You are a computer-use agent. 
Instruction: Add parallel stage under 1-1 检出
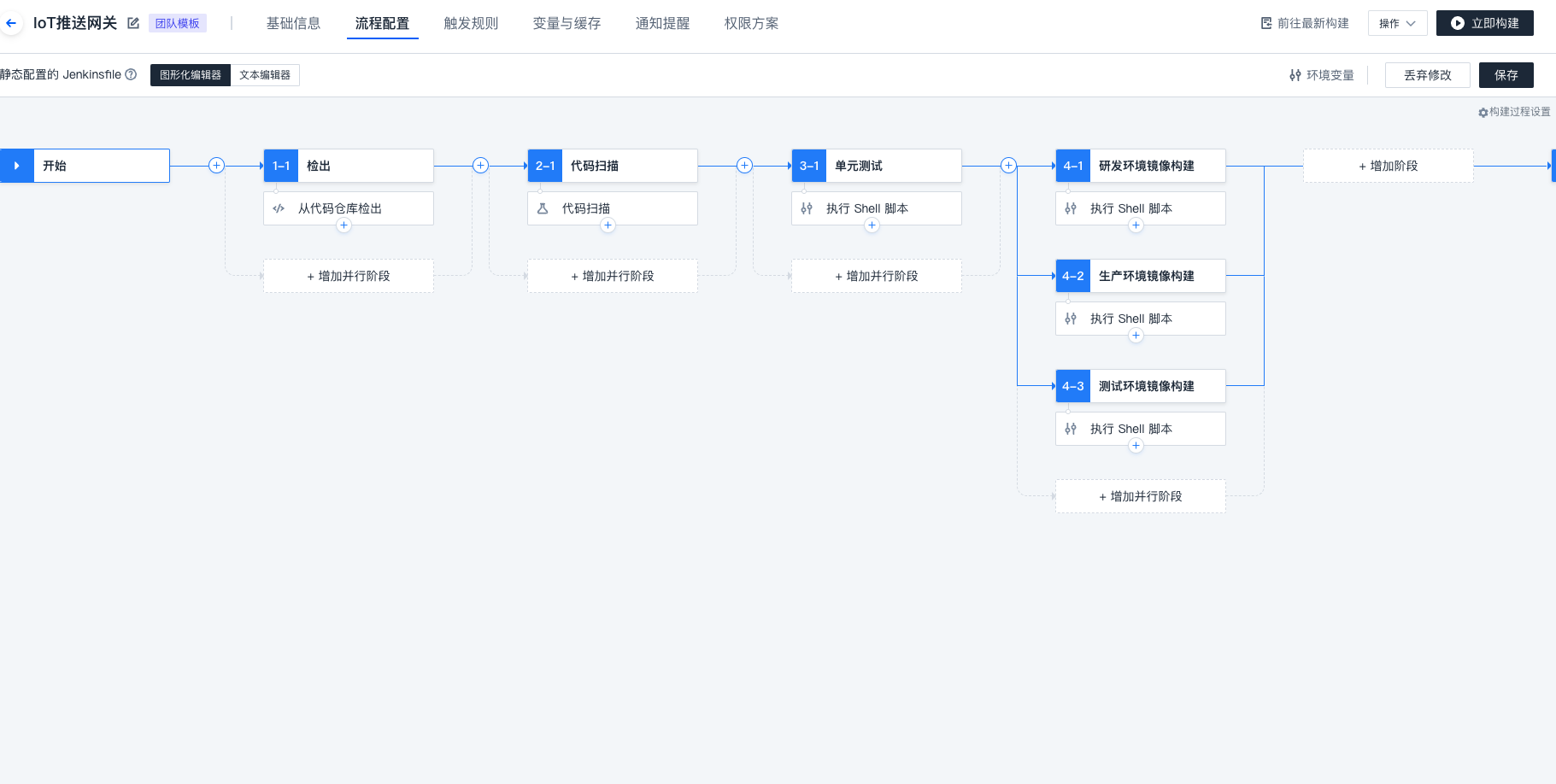[349, 276]
